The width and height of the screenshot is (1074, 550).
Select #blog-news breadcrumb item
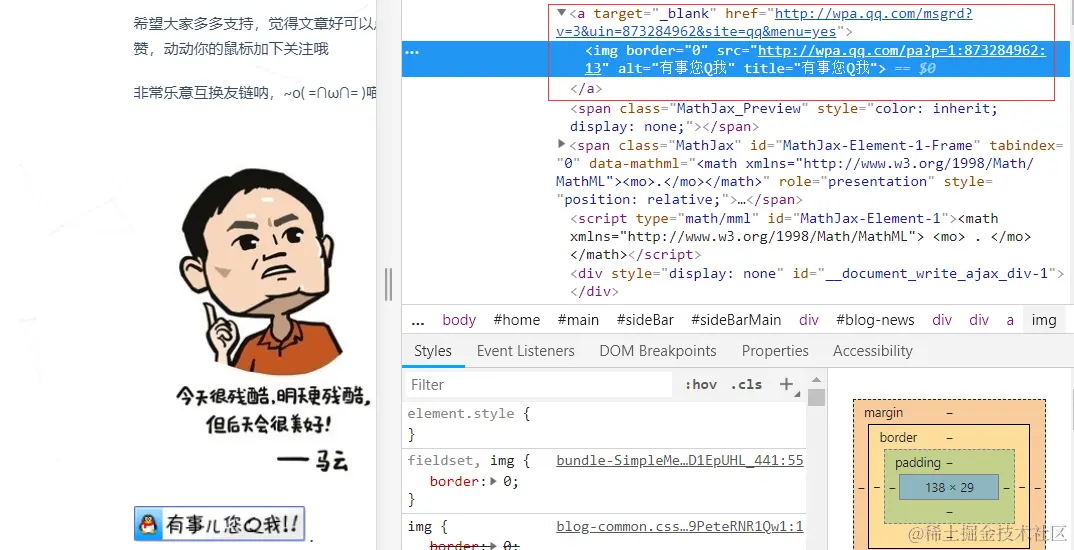click(875, 320)
